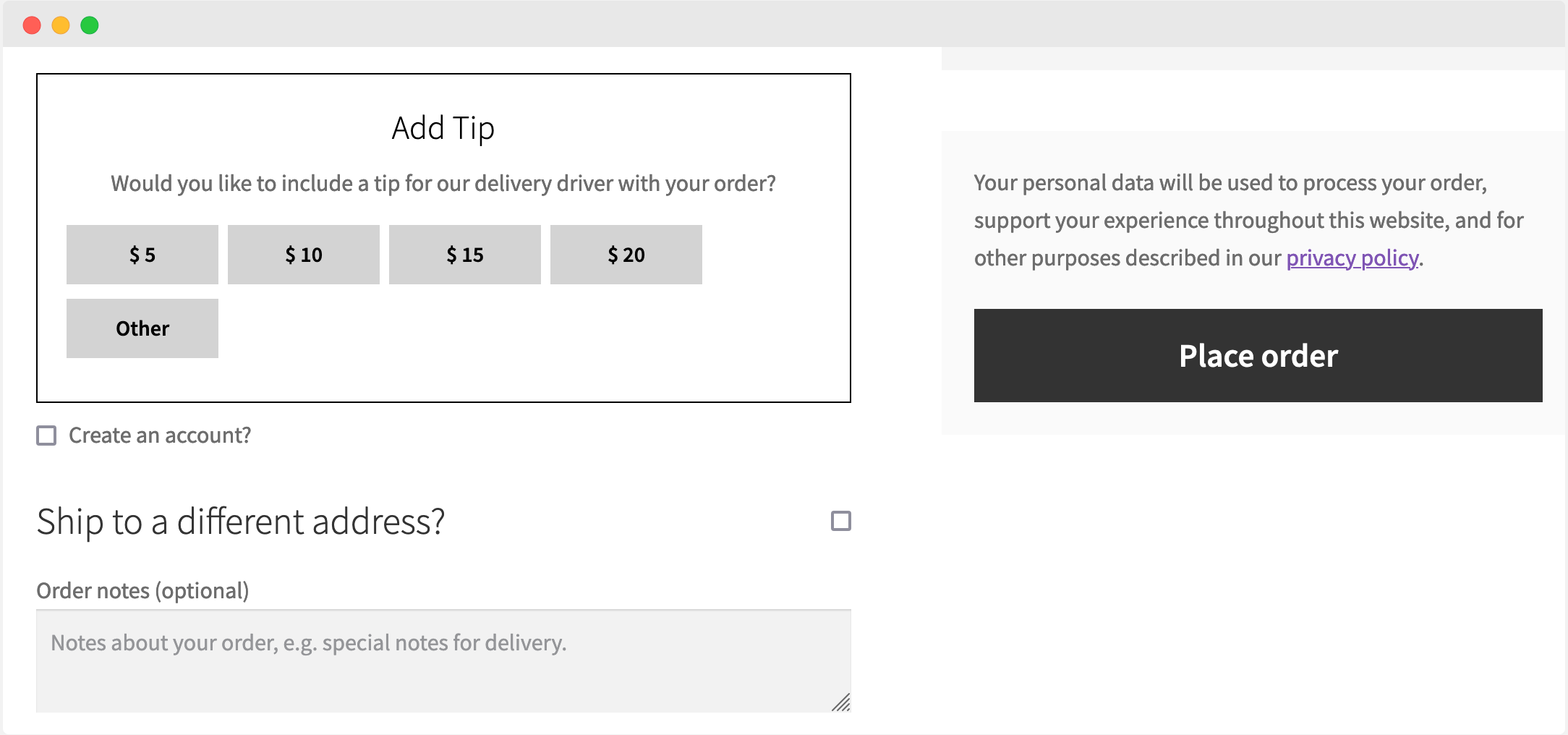Click the Add Tip heading
The height and width of the screenshot is (735, 1568).
point(443,127)
